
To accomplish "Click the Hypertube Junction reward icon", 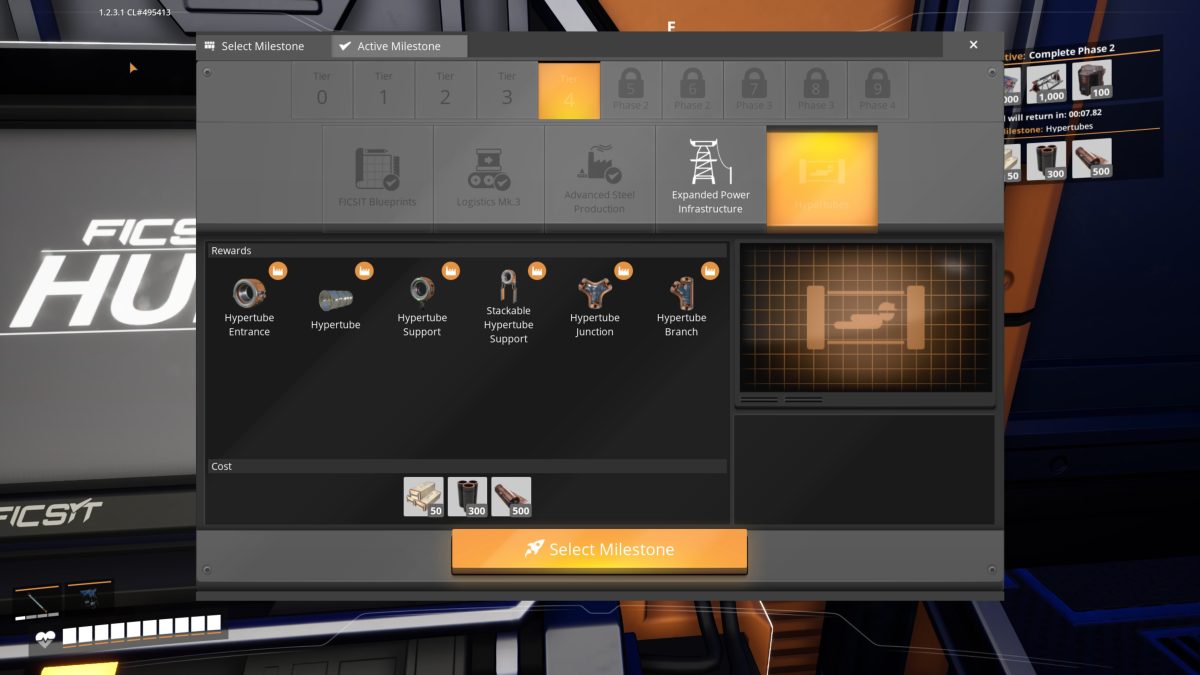I will 595,293.
